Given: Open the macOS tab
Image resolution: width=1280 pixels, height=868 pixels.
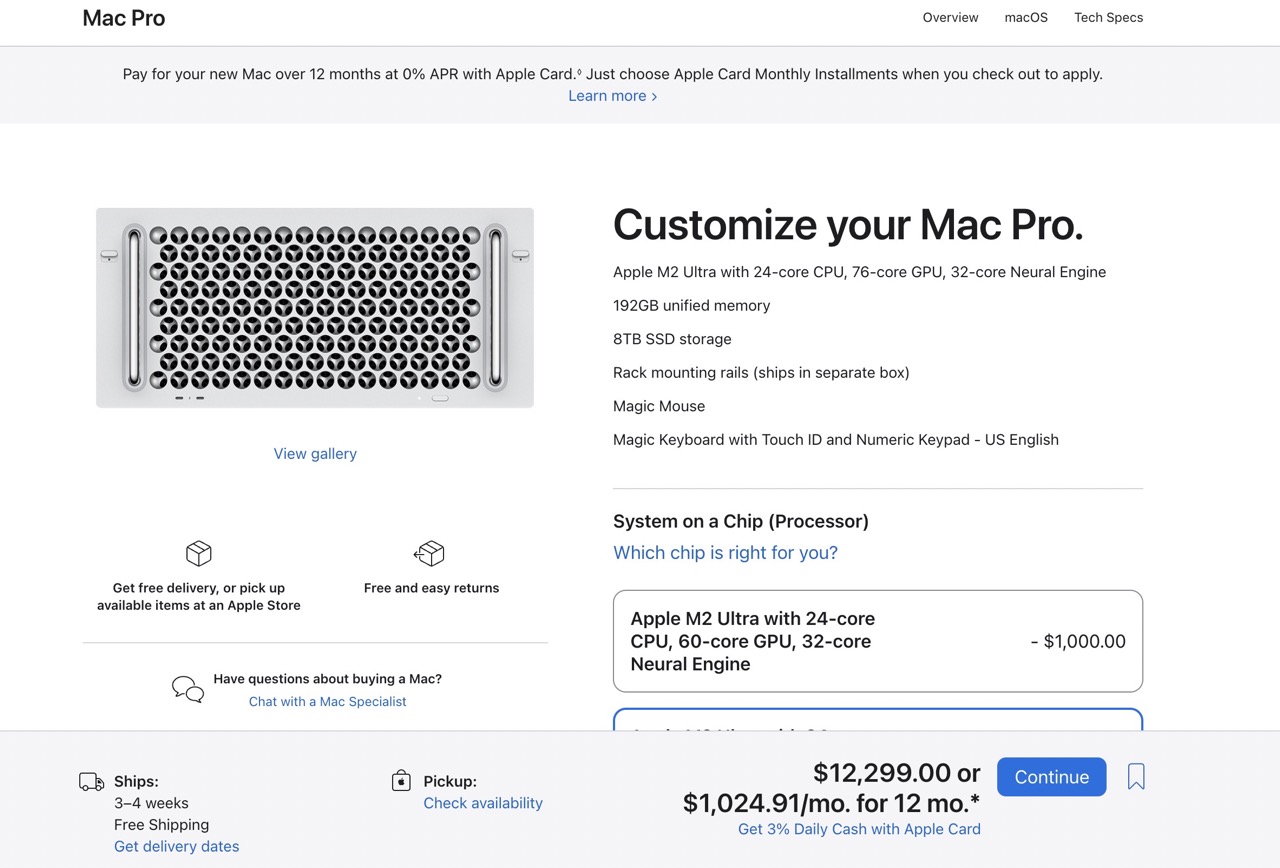Looking at the screenshot, I should [x=1026, y=18].
